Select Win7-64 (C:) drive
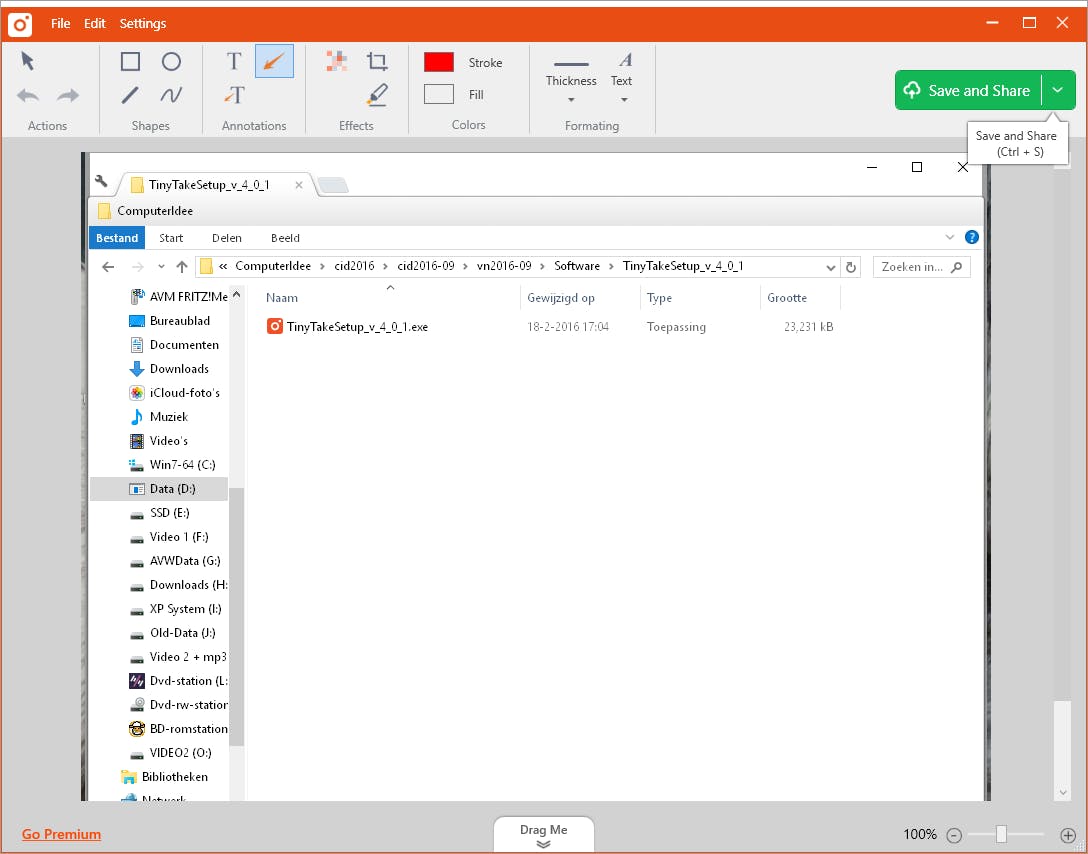 coord(173,465)
